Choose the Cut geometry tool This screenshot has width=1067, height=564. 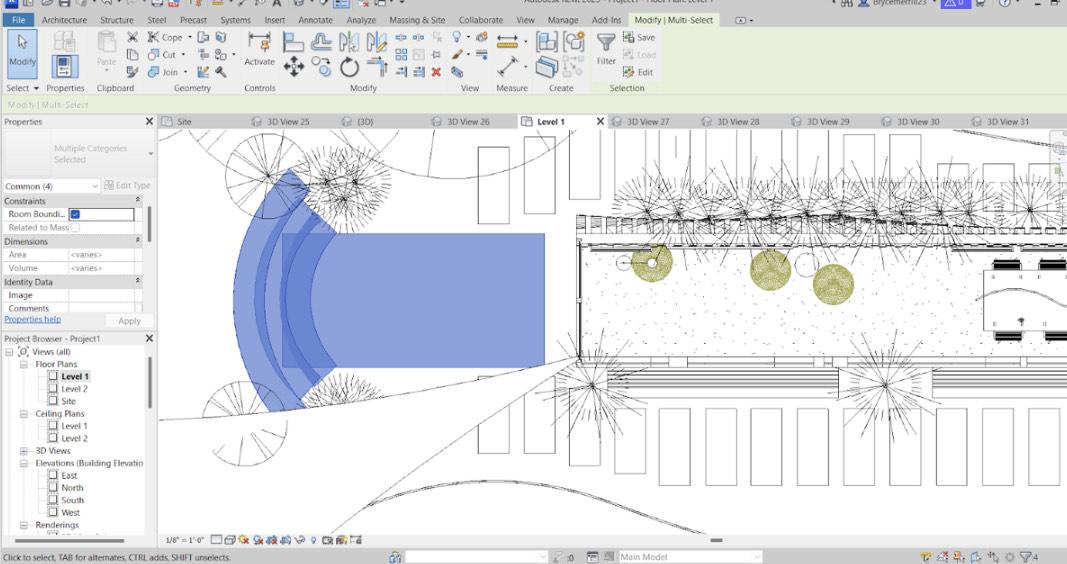tap(162, 54)
